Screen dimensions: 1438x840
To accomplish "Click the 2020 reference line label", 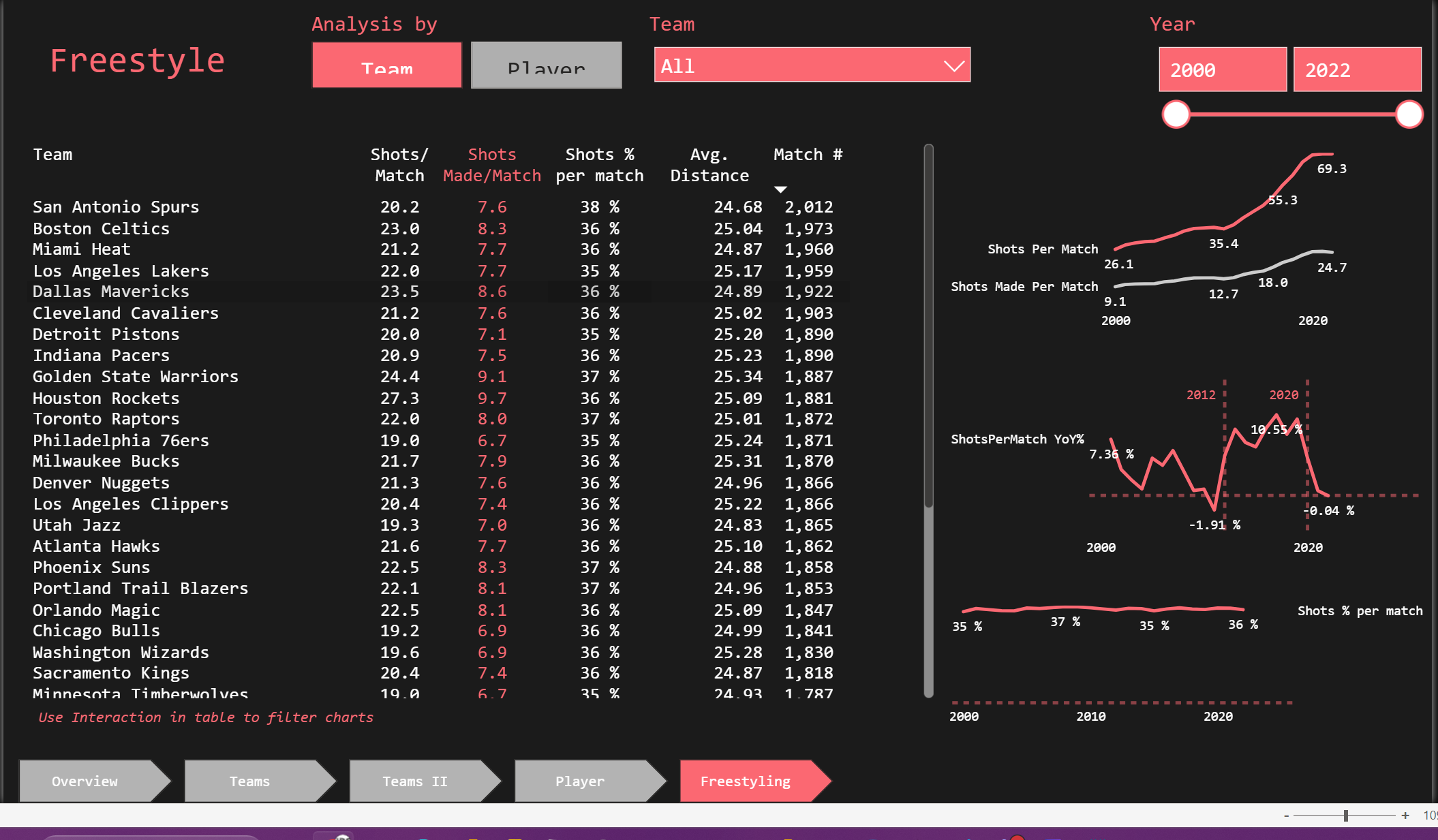I will coord(1284,394).
